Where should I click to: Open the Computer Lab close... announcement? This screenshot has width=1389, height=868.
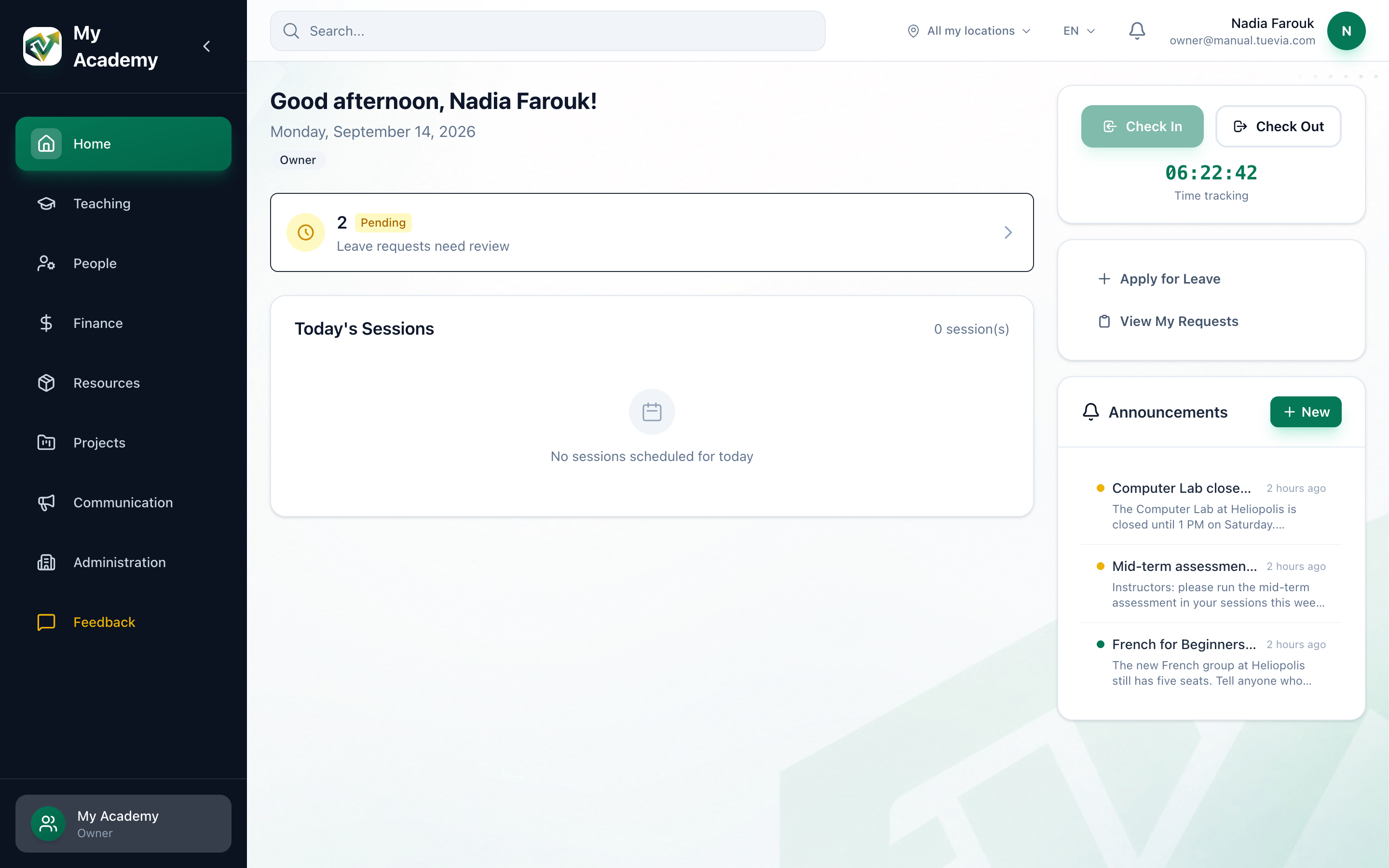1211,505
